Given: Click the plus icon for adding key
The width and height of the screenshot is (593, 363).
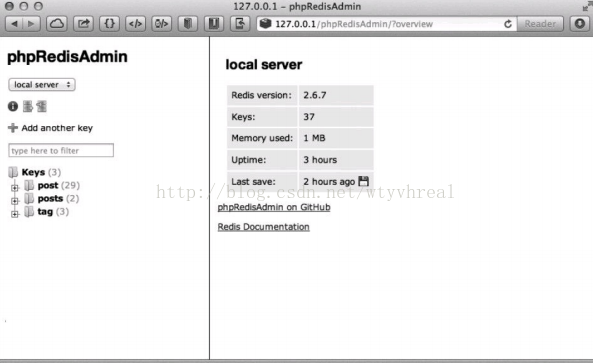Looking at the screenshot, I should point(13,128).
